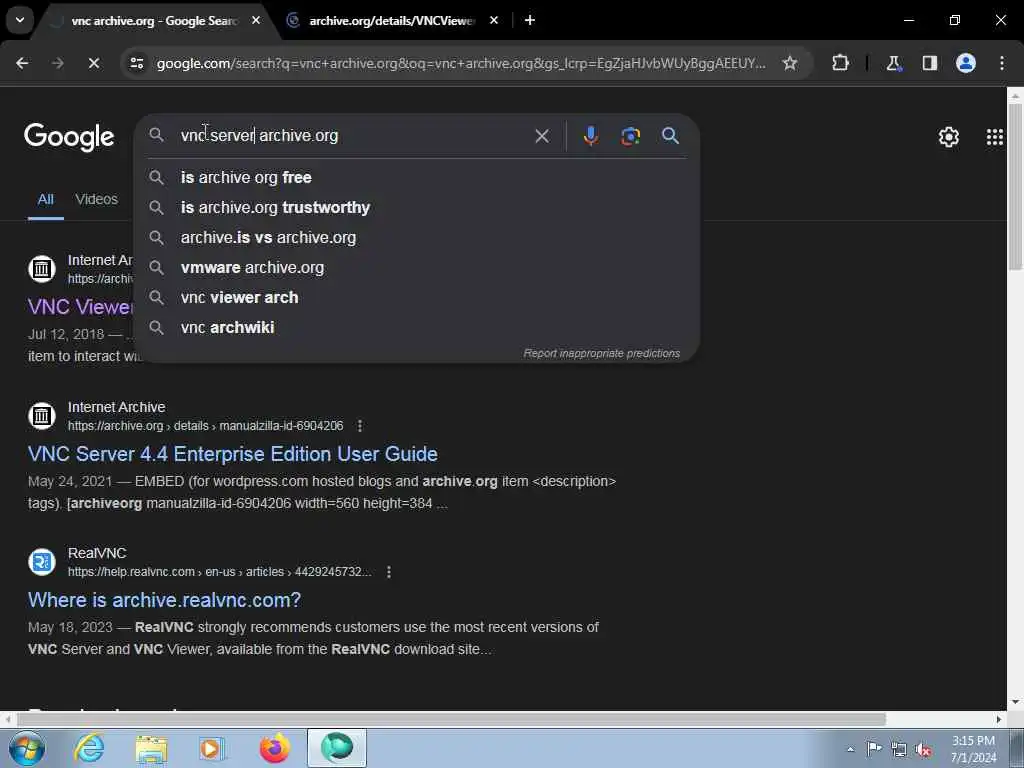
Task: Go forward to the next page
Action: tap(58, 63)
